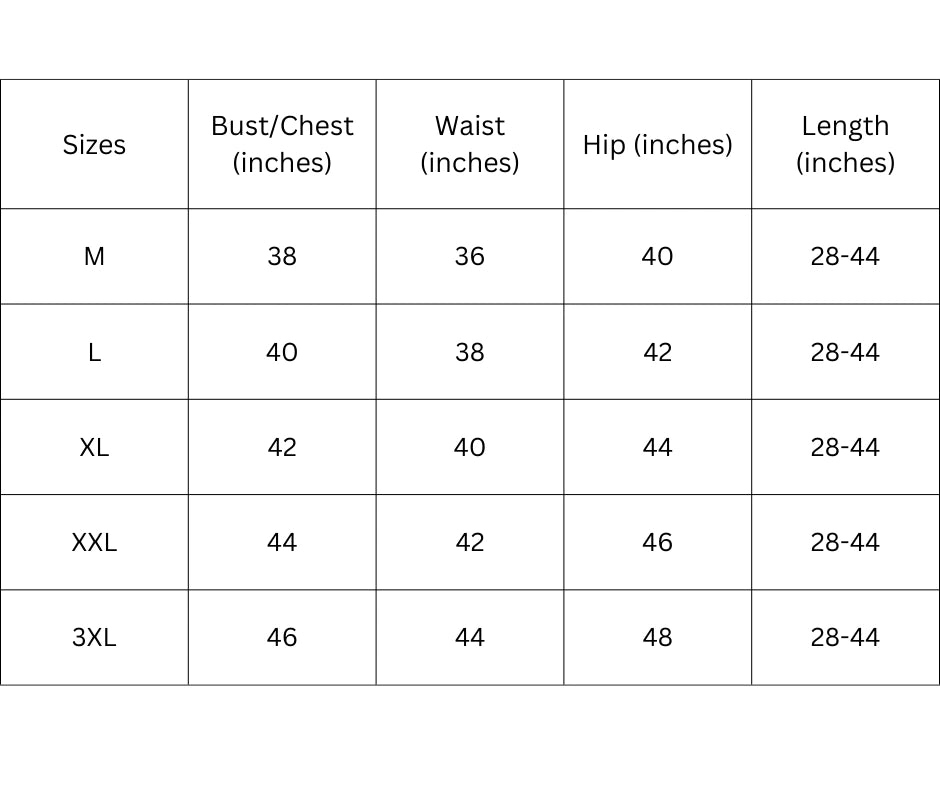940x788 pixels.
Task: Click the Bust/Chest (inches) header cell
Action: [x=282, y=144]
